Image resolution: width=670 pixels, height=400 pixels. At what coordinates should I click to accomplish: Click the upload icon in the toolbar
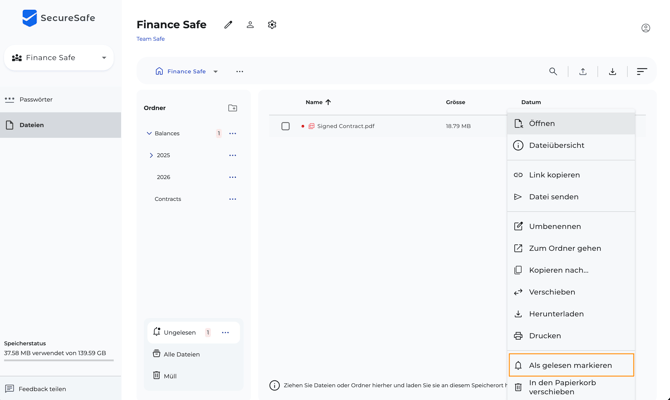583,71
